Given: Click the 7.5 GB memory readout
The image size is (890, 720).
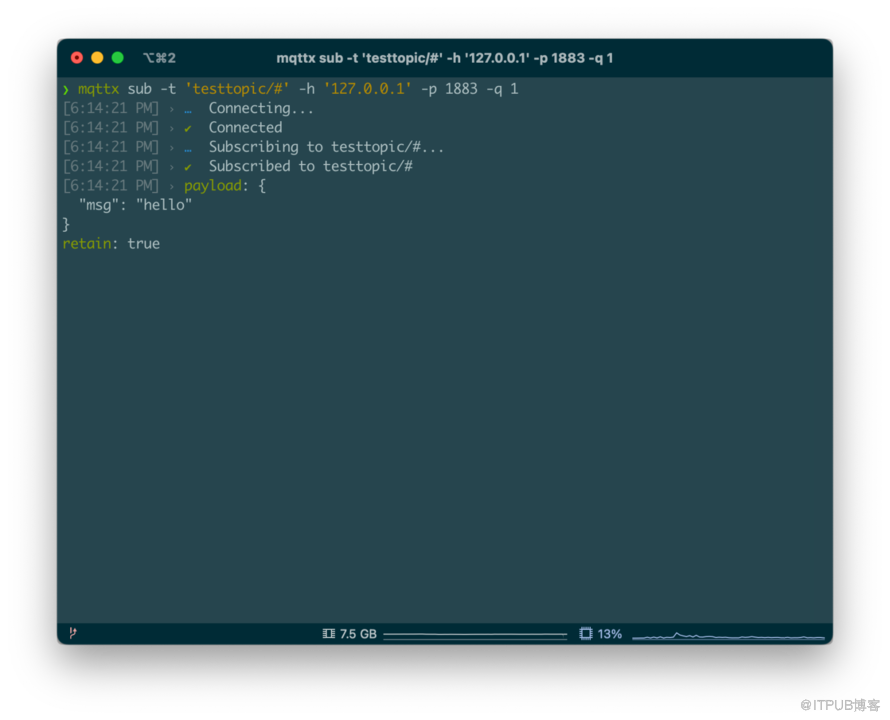Looking at the screenshot, I should 358,634.
